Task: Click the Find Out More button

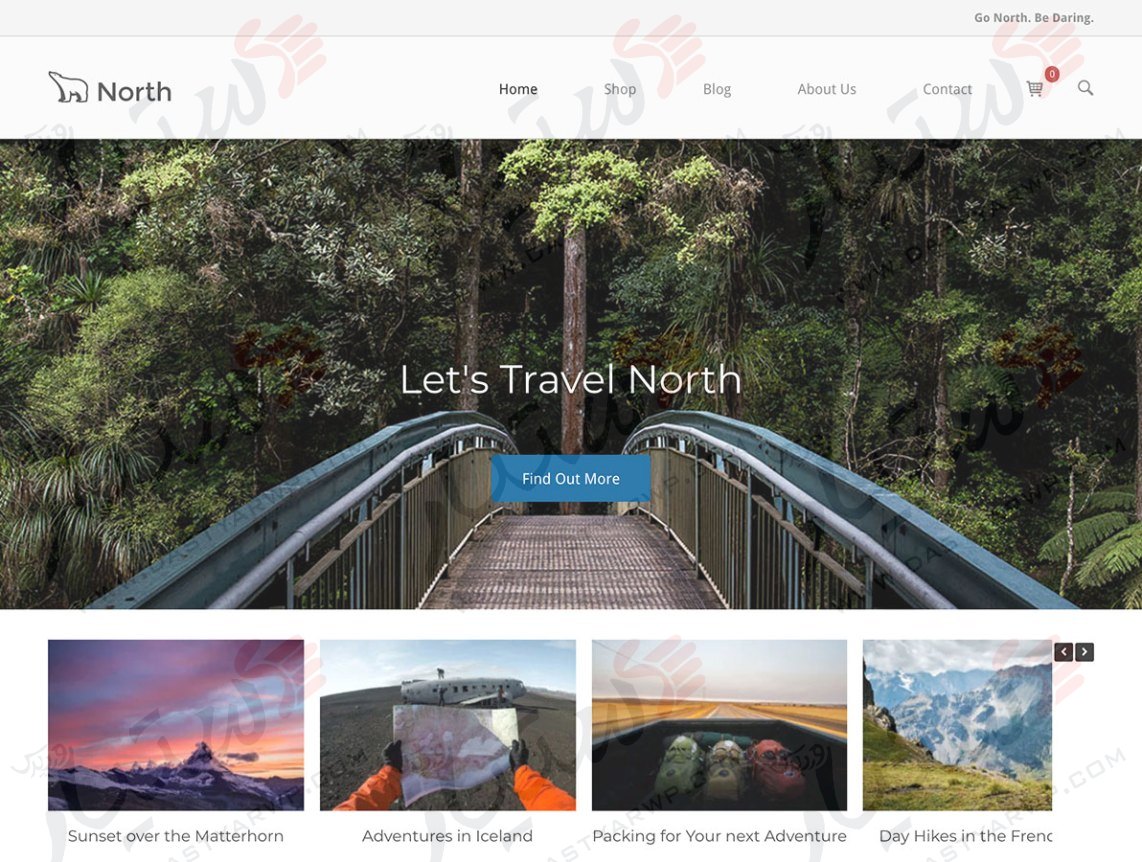Action: [570, 478]
